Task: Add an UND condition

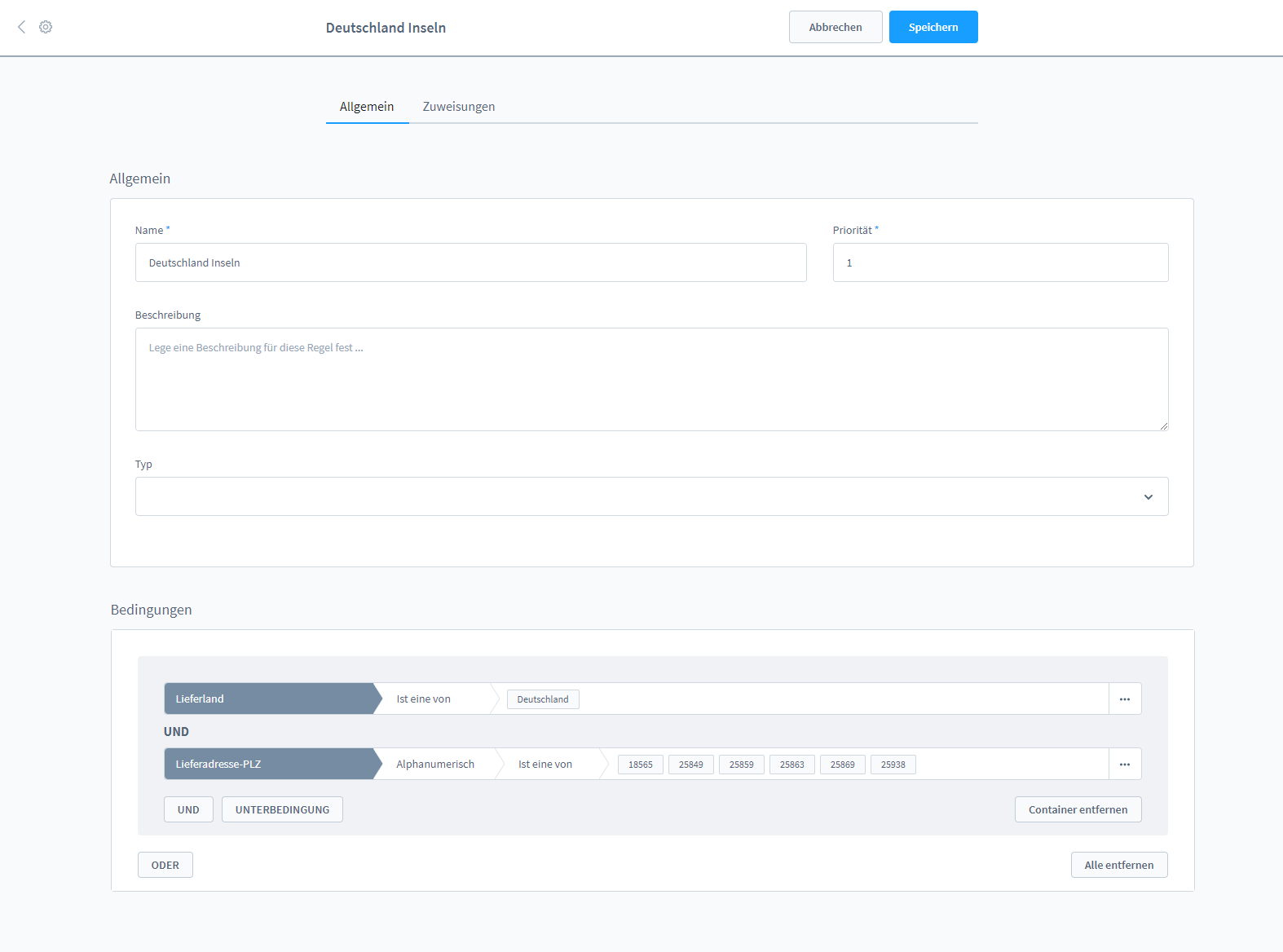Action: (188, 810)
